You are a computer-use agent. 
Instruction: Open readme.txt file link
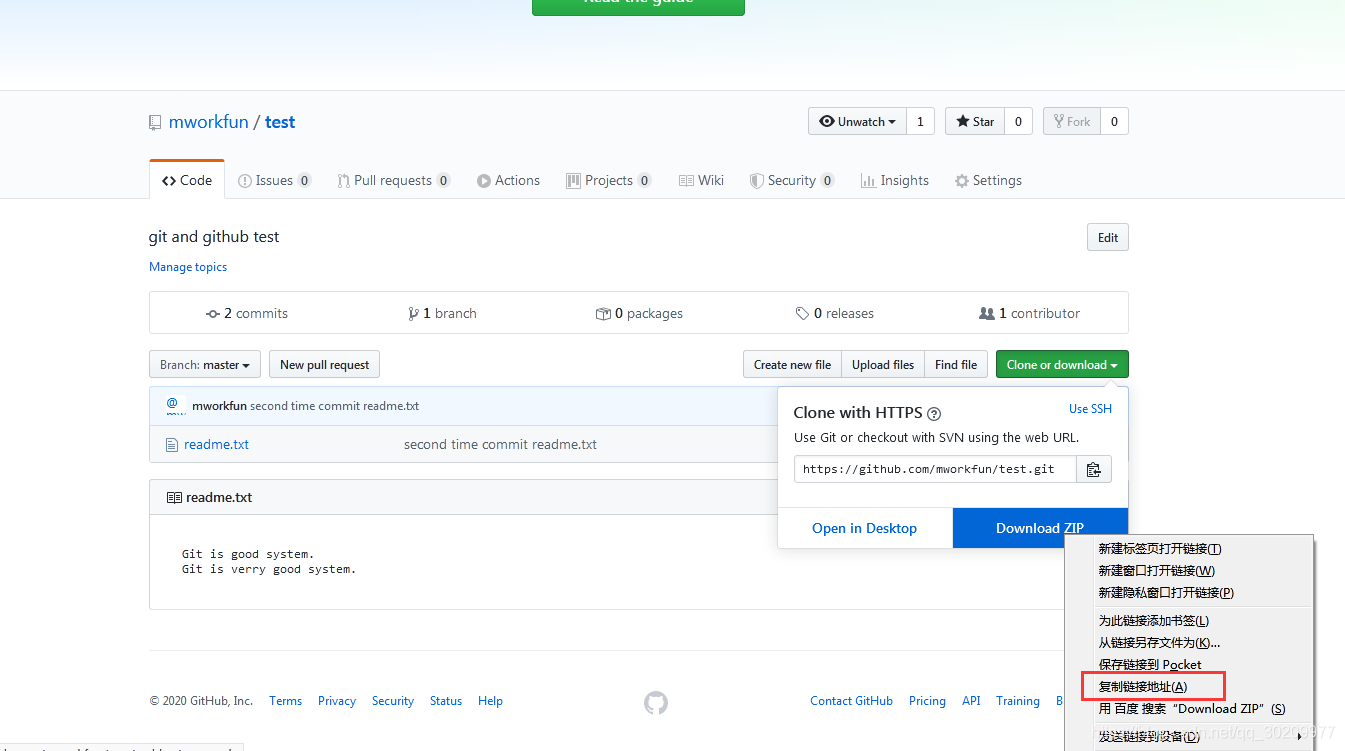[216, 445]
